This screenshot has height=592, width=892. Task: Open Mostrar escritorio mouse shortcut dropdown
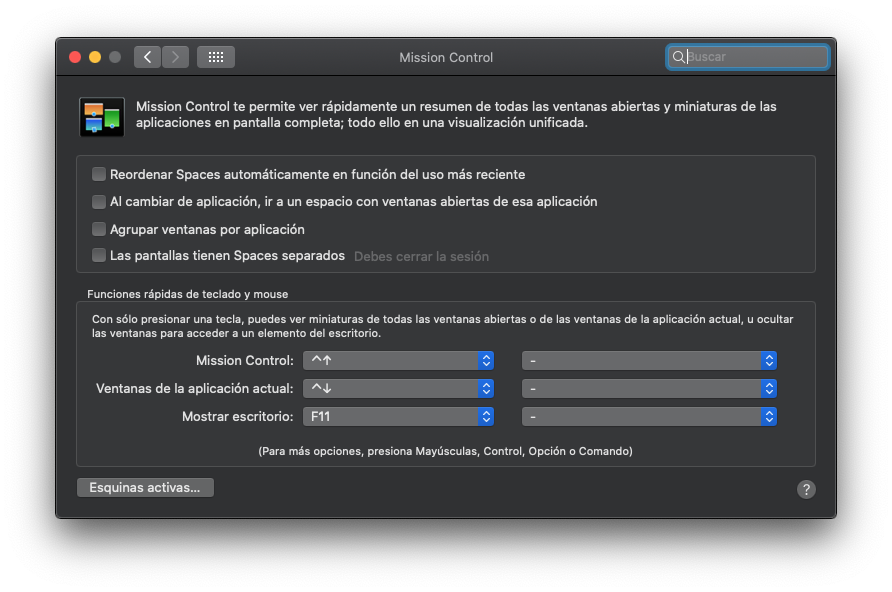[649, 416]
